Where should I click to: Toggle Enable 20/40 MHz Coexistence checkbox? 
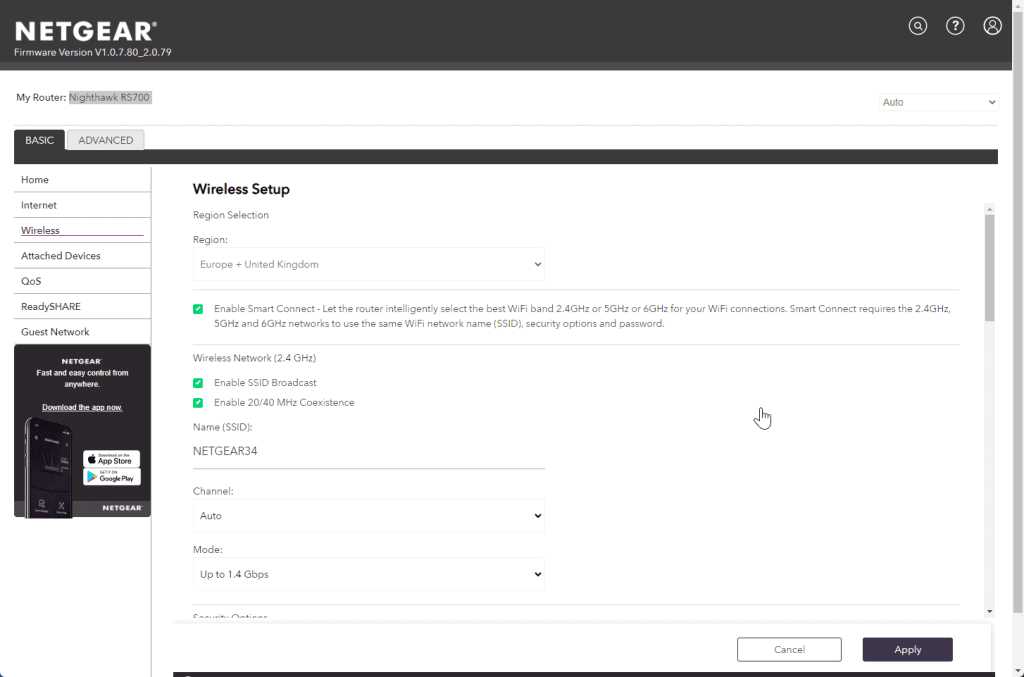[198, 403]
